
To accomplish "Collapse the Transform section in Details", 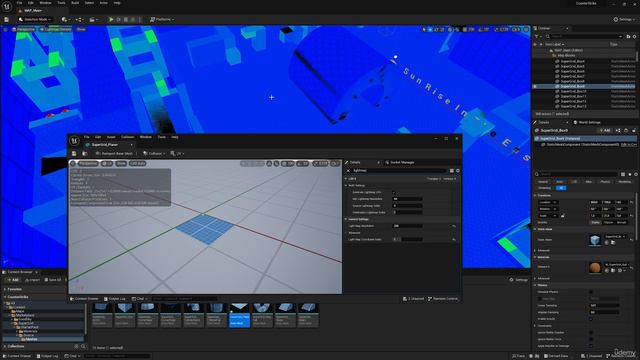I will (x=536, y=196).
